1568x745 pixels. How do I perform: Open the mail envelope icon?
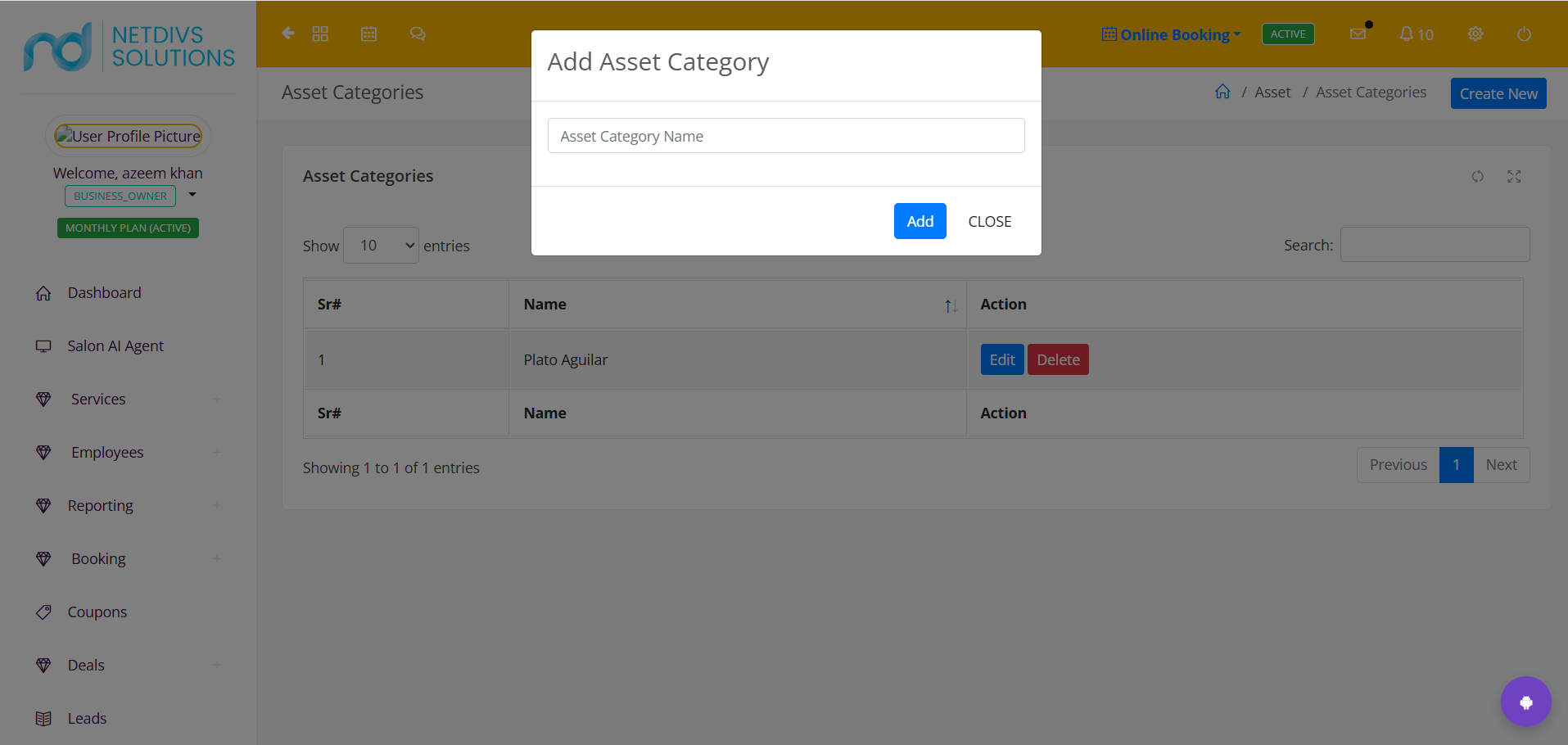click(x=1358, y=34)
